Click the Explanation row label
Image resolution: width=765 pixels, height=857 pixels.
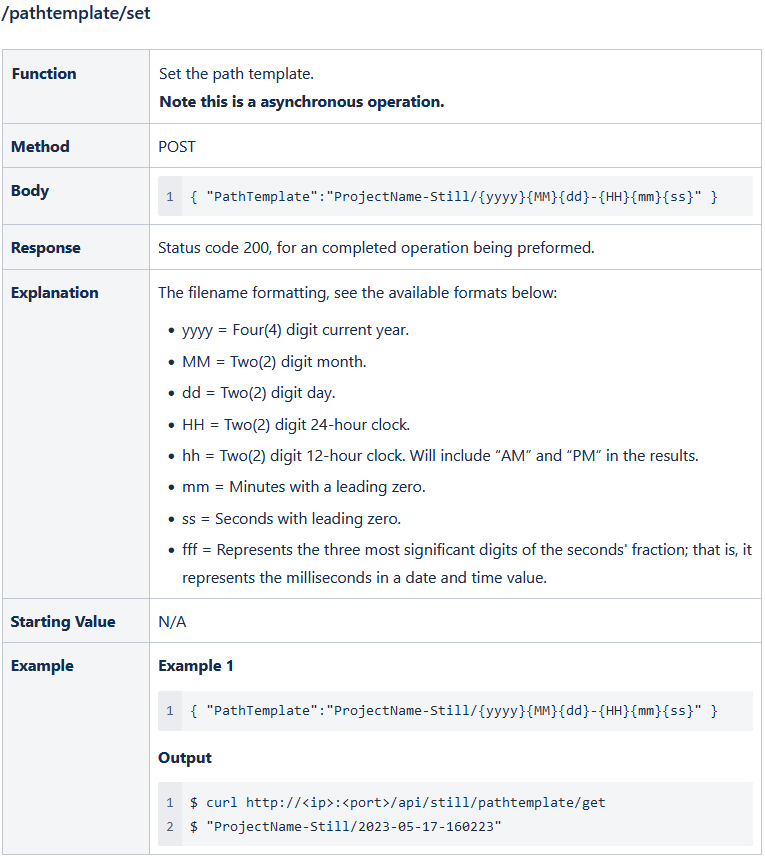(55, 293)
